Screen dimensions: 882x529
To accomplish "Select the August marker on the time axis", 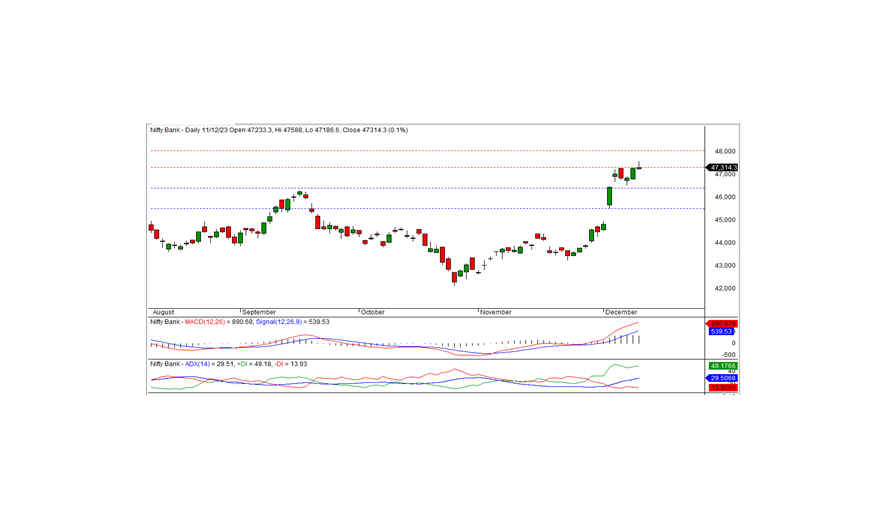I will coord(163,312).
